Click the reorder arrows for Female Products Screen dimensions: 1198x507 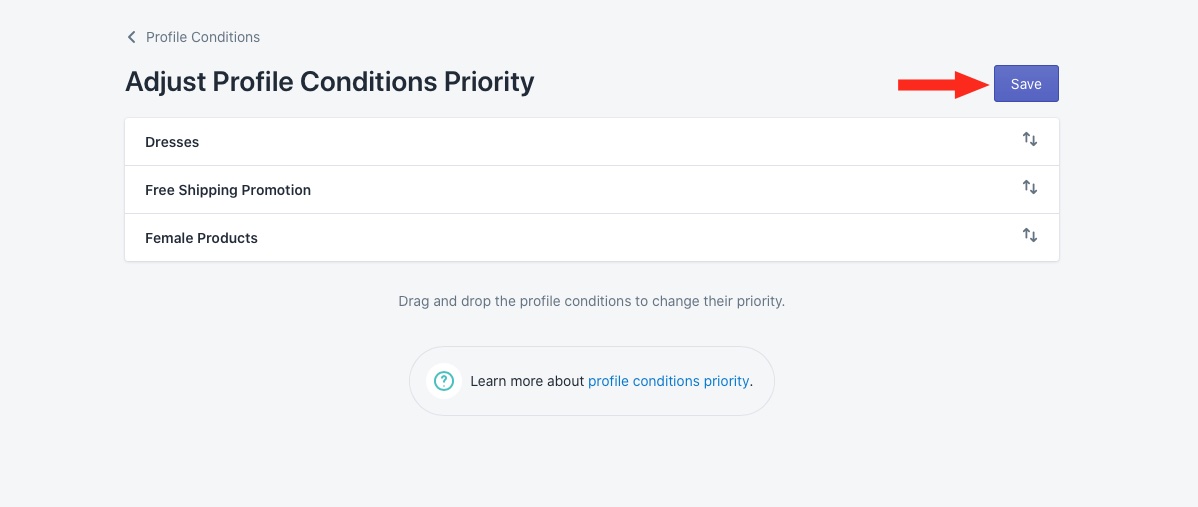(x=1030, y=235)
